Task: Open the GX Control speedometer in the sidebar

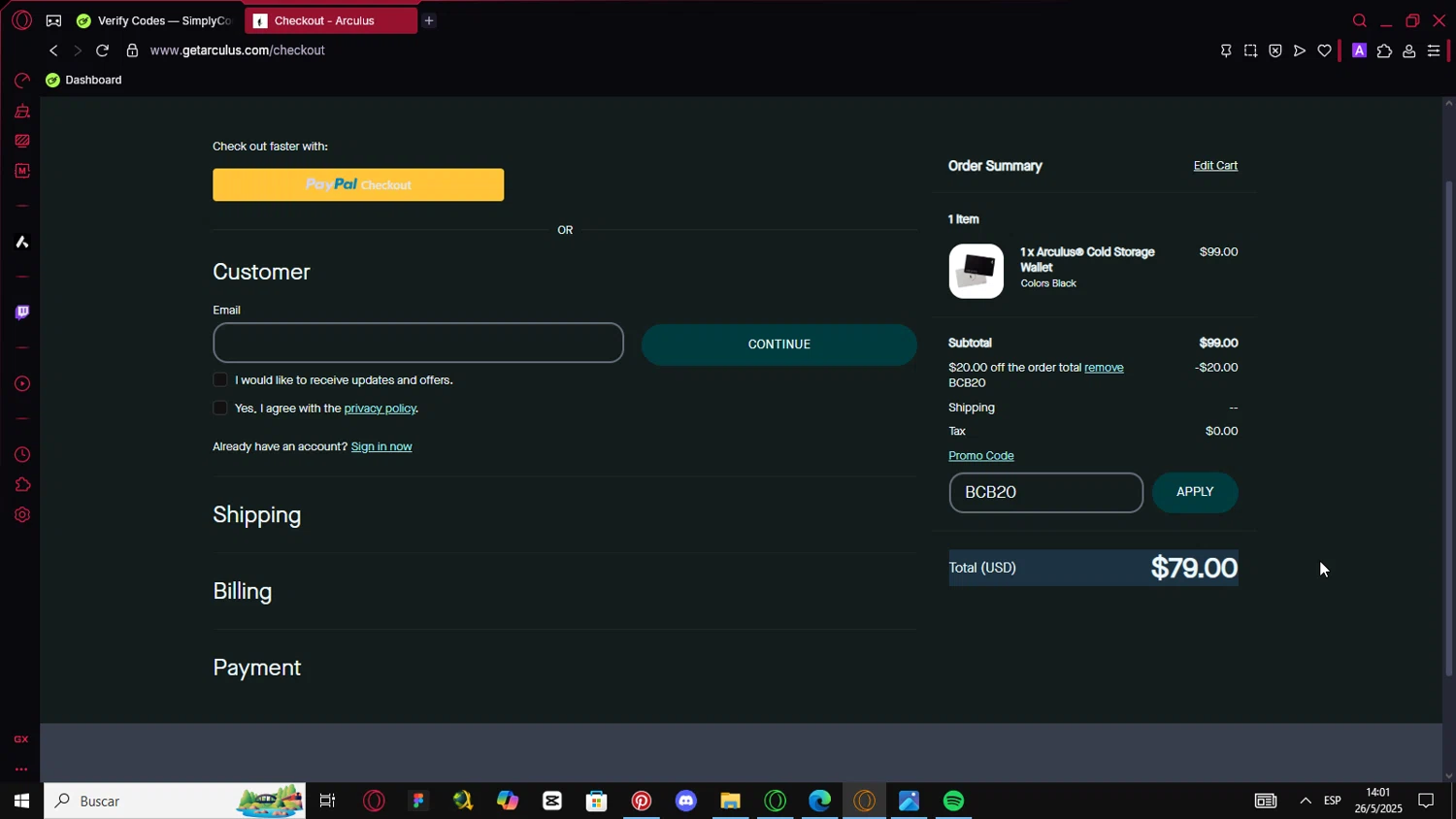Action: [21, 81]
